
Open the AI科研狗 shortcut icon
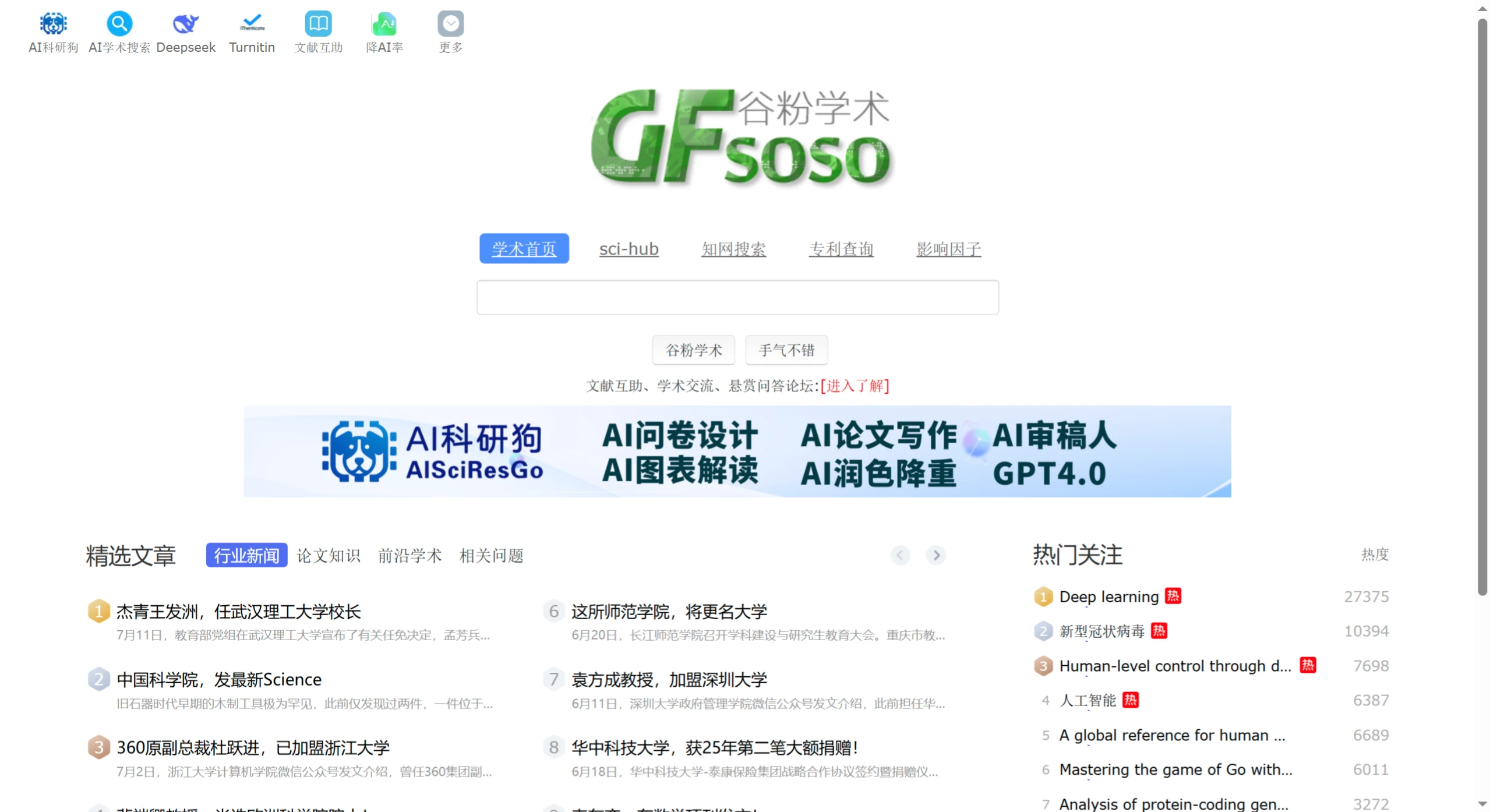53,23
